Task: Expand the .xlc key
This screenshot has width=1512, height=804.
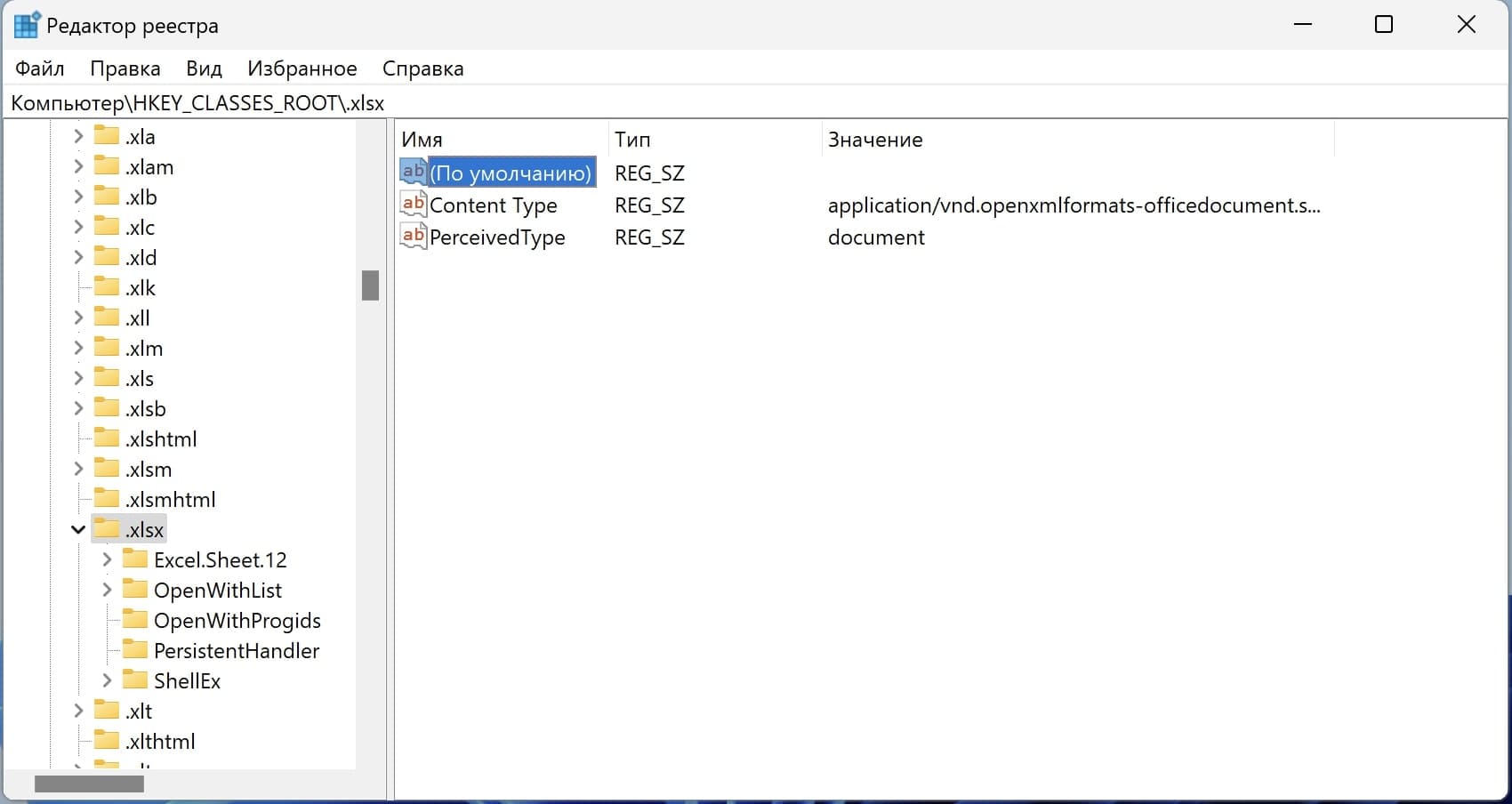Action: pos(78,227)
